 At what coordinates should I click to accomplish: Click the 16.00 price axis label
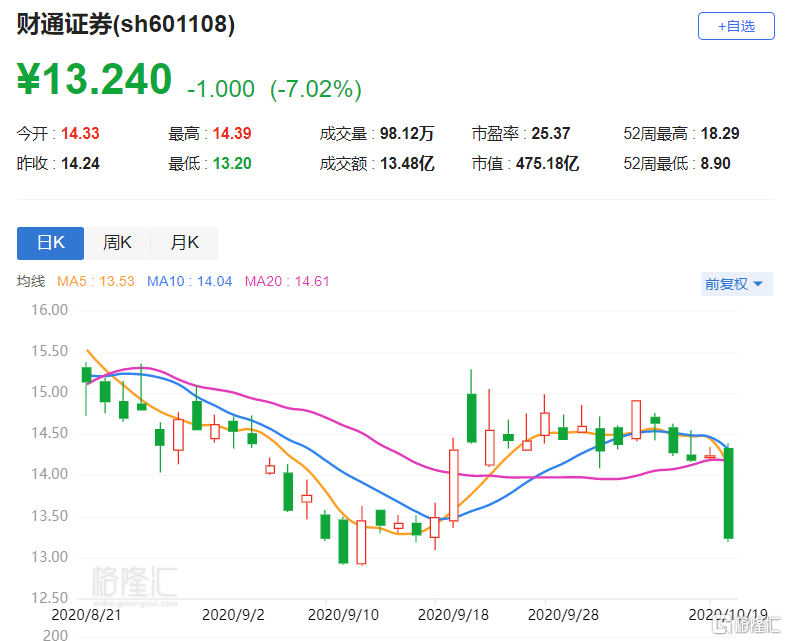tap(49, 310)
